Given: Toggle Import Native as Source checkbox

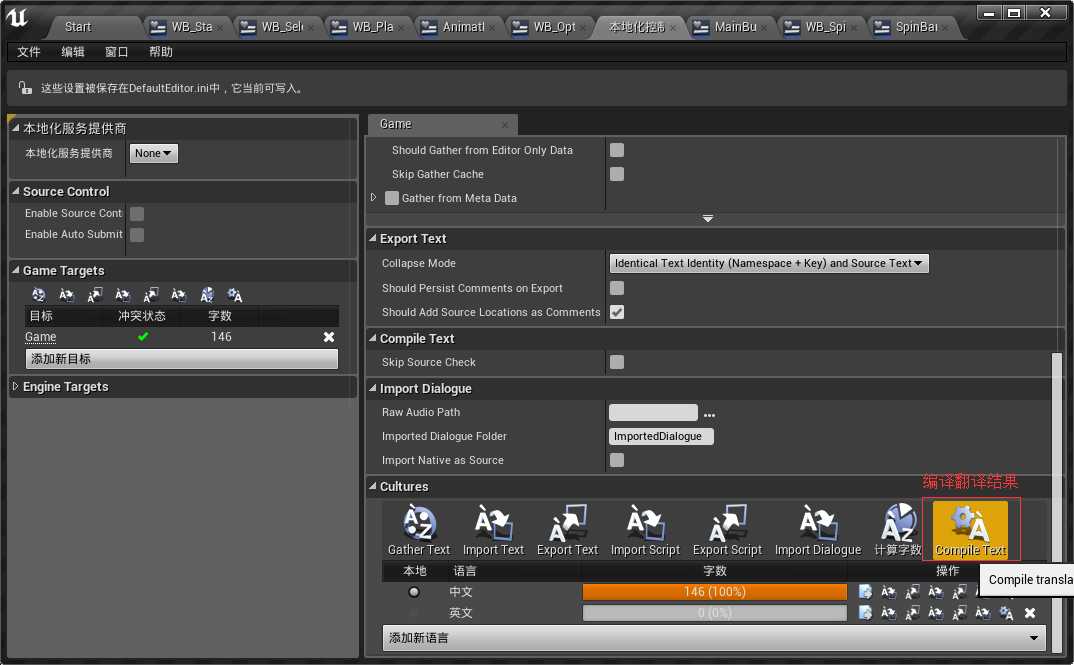Looking at the screenshot, I should point(617,460).
